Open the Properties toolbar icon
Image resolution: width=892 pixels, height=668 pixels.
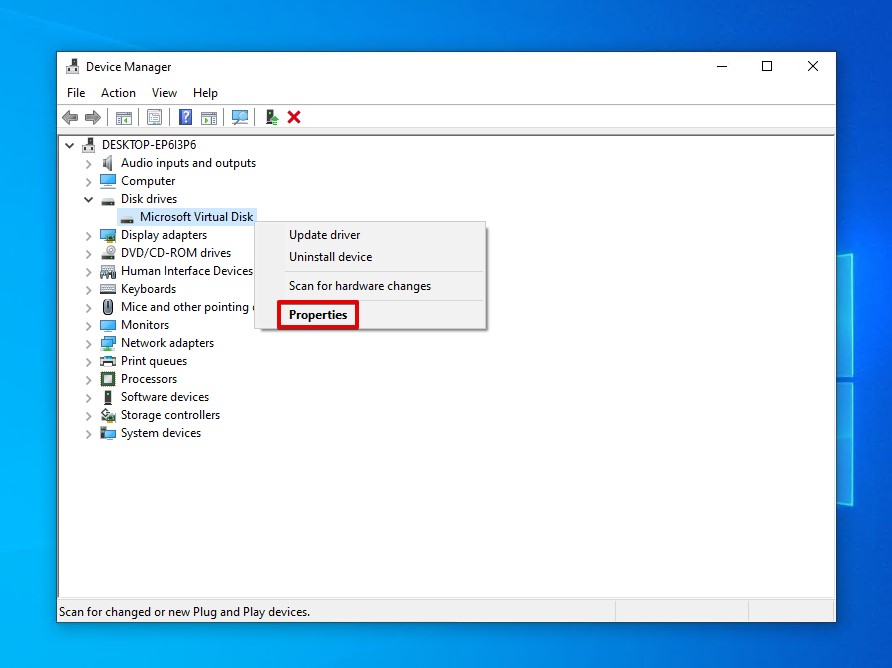(154, 118)
